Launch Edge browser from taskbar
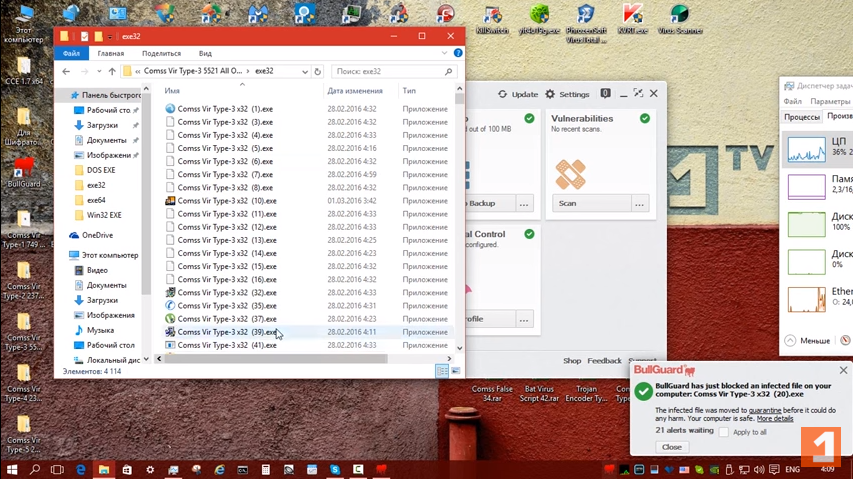 click(81, 469)
